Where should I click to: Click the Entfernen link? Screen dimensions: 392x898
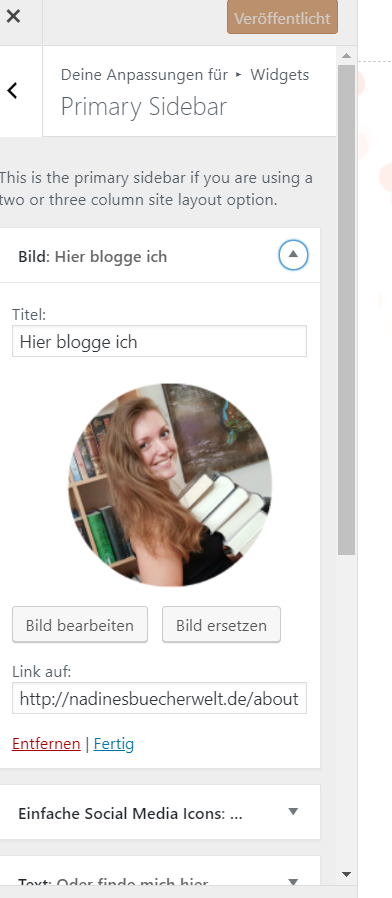(x=46, y=743)
